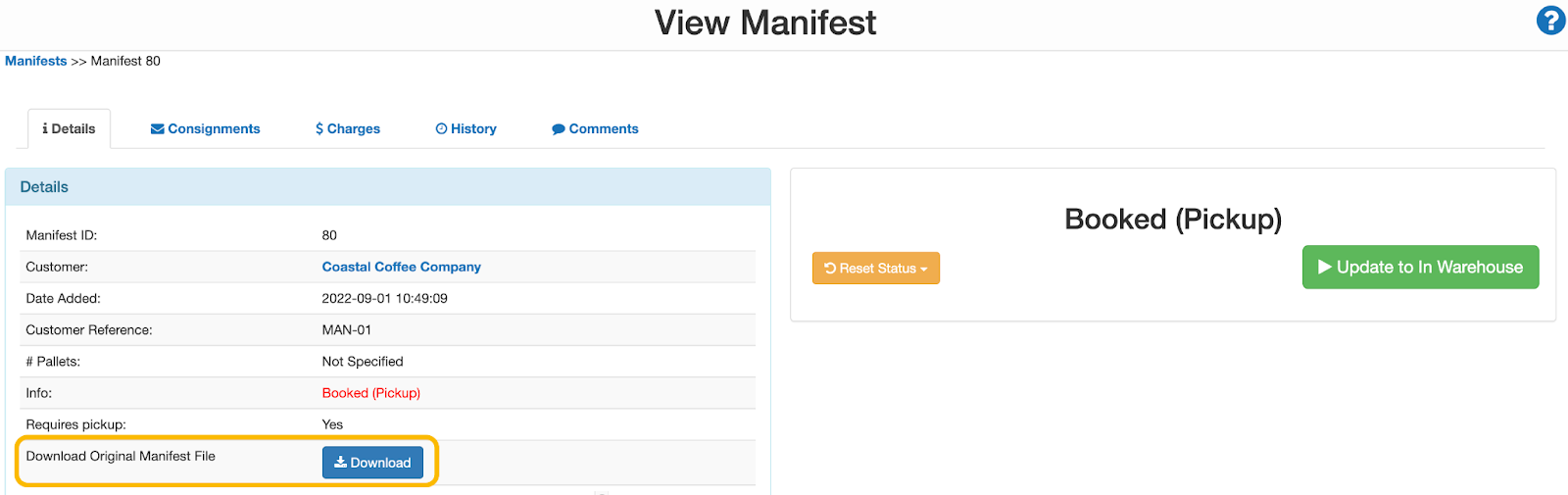
Task: Open the Coastal Coffee Company customer link
Action: point(401,267)
